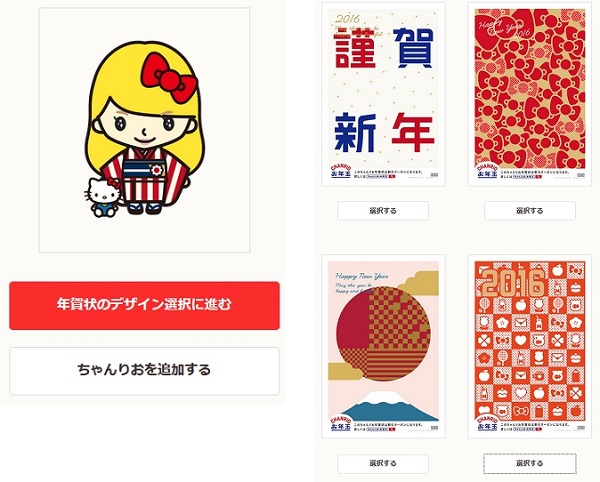Select the red ribbon pattern card thumbnail
The image size is (600, 482).
pos(530,94)
